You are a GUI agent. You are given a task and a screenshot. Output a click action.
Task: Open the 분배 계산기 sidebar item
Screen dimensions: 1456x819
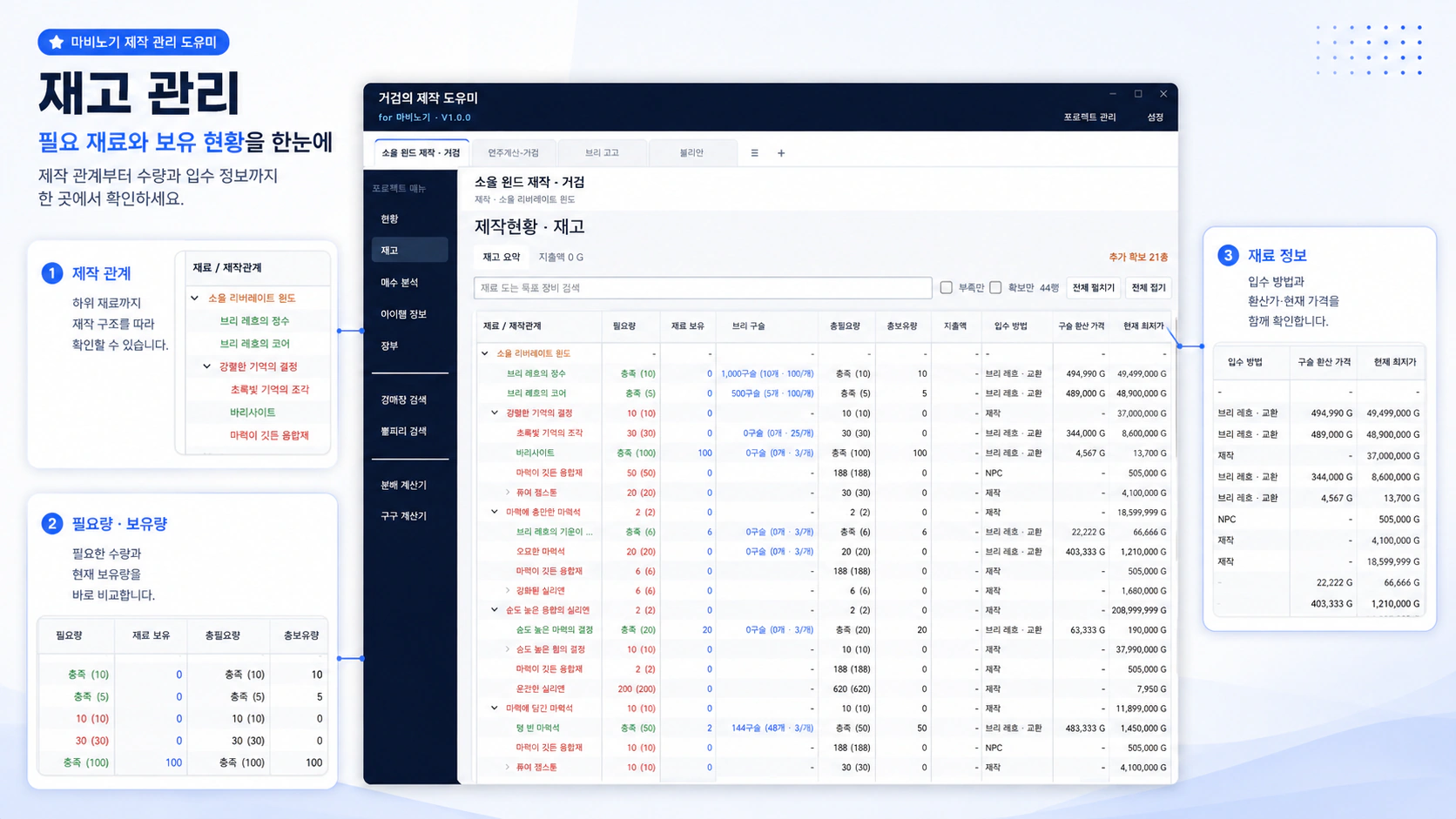(x=409, y=486)
